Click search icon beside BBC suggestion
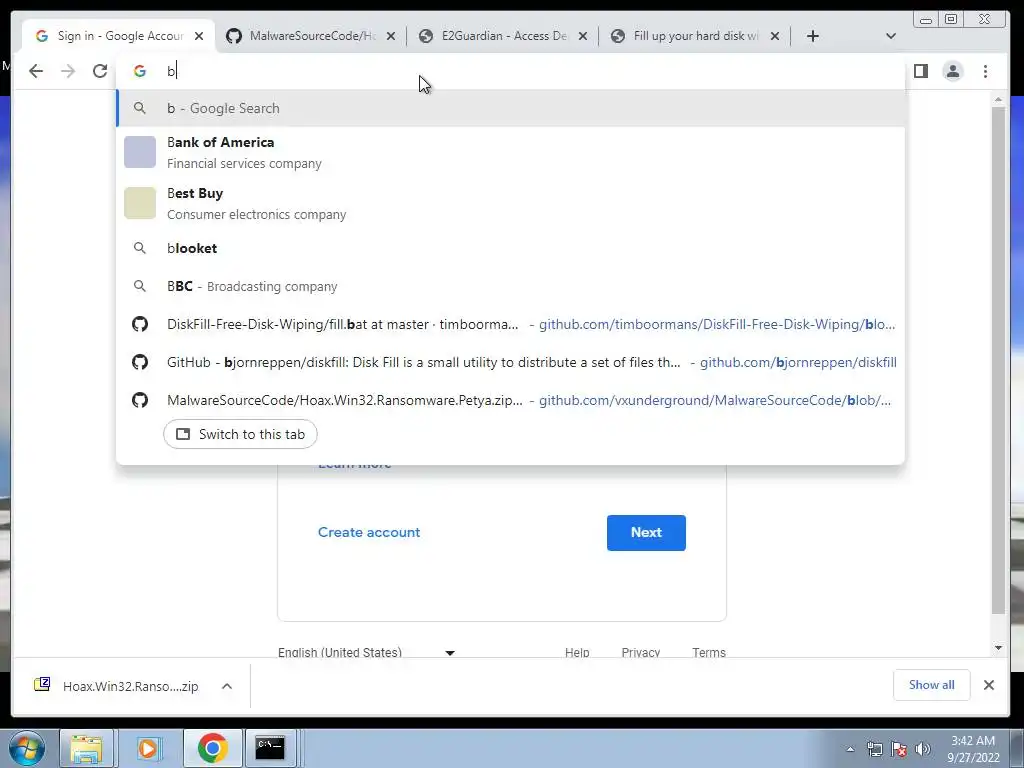Image resolution: width=1024 pixels, height=768 pixels. click(140, 286)
